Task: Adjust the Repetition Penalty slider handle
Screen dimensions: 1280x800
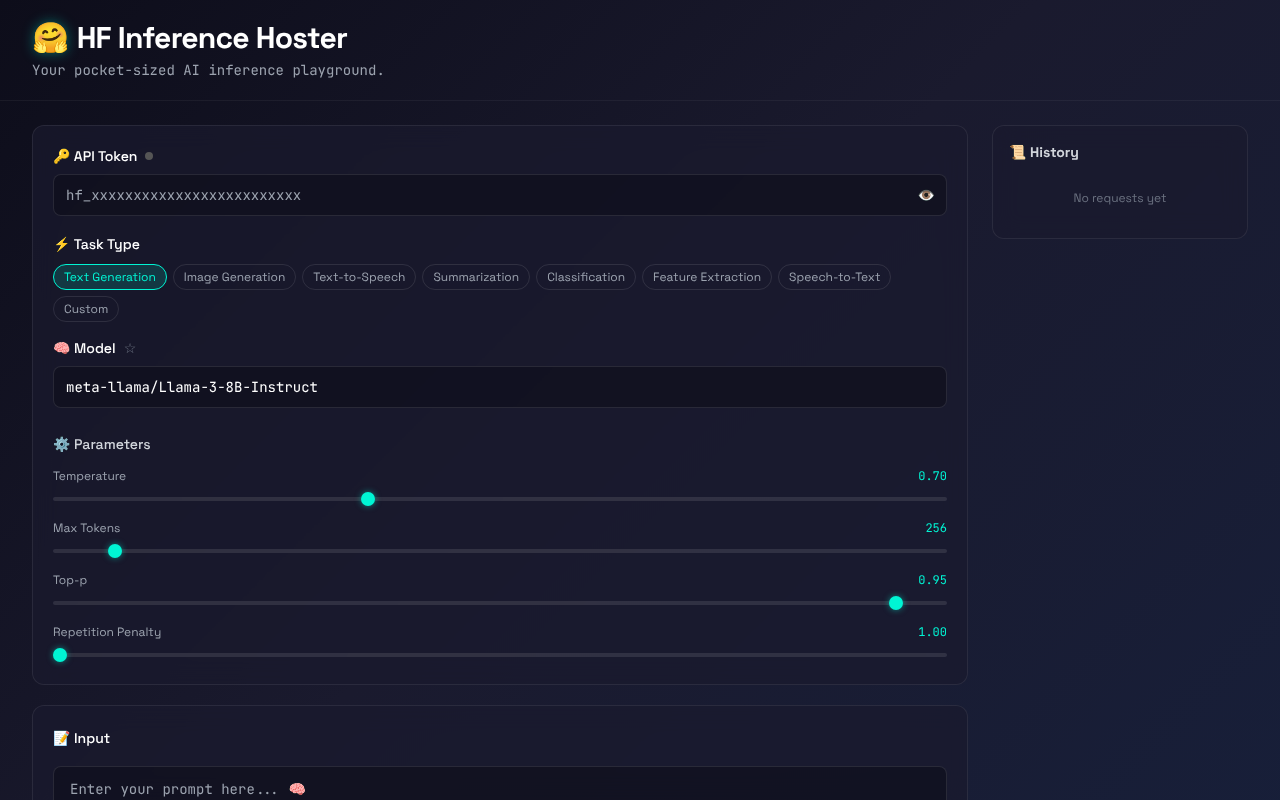Action: pos(60,655)
